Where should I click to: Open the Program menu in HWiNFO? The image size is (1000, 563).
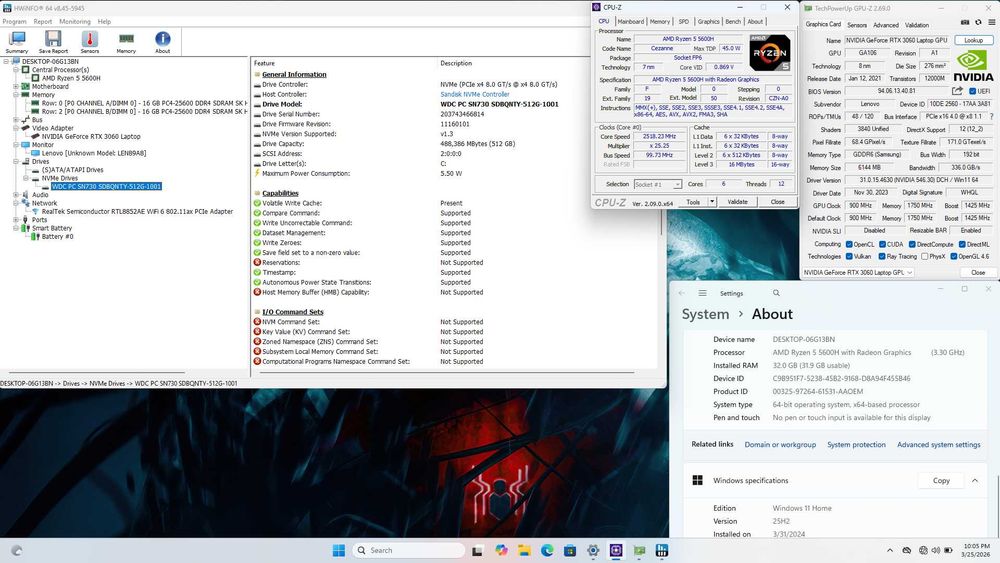pos(14,22)
